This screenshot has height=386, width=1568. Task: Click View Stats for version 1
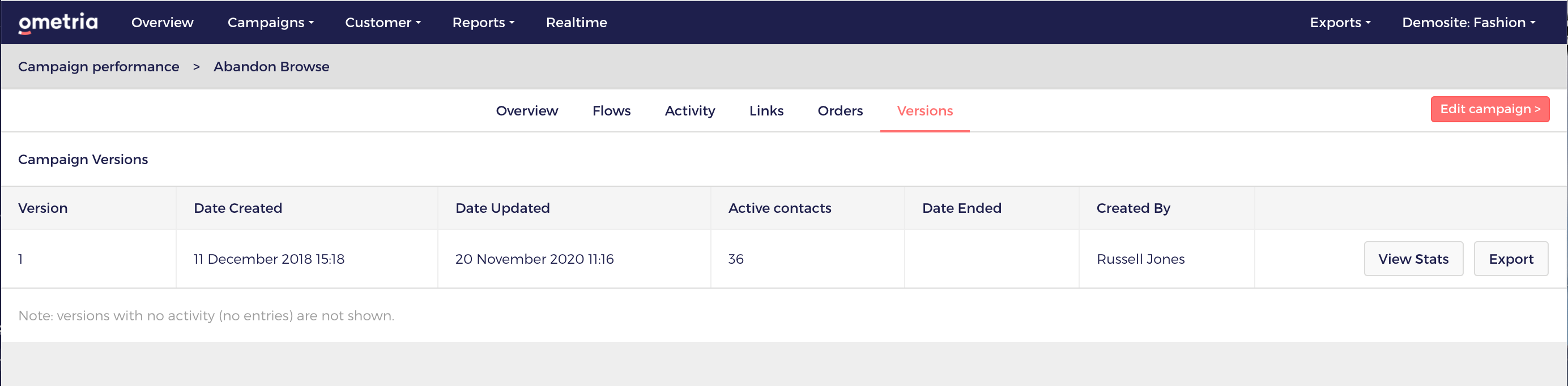1412,259
